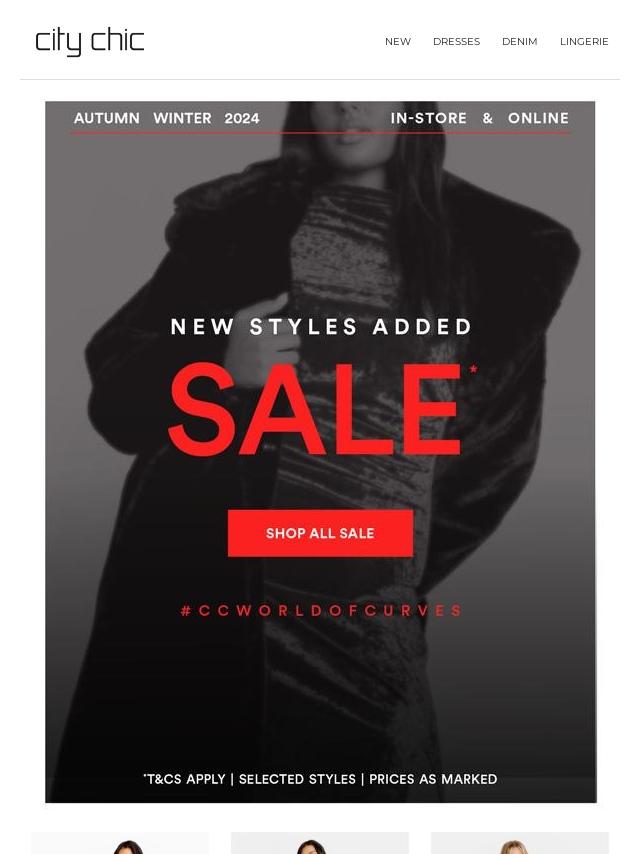Click the IN-STORE & ONLINE text

[x=479, y=118]
